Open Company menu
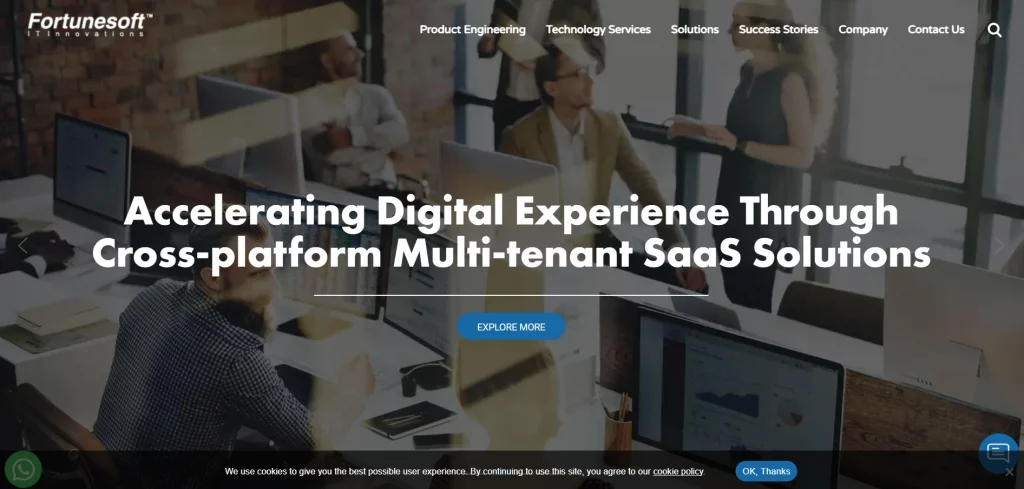This screenshot has width=1024, height=489. (x=863, y=29)
